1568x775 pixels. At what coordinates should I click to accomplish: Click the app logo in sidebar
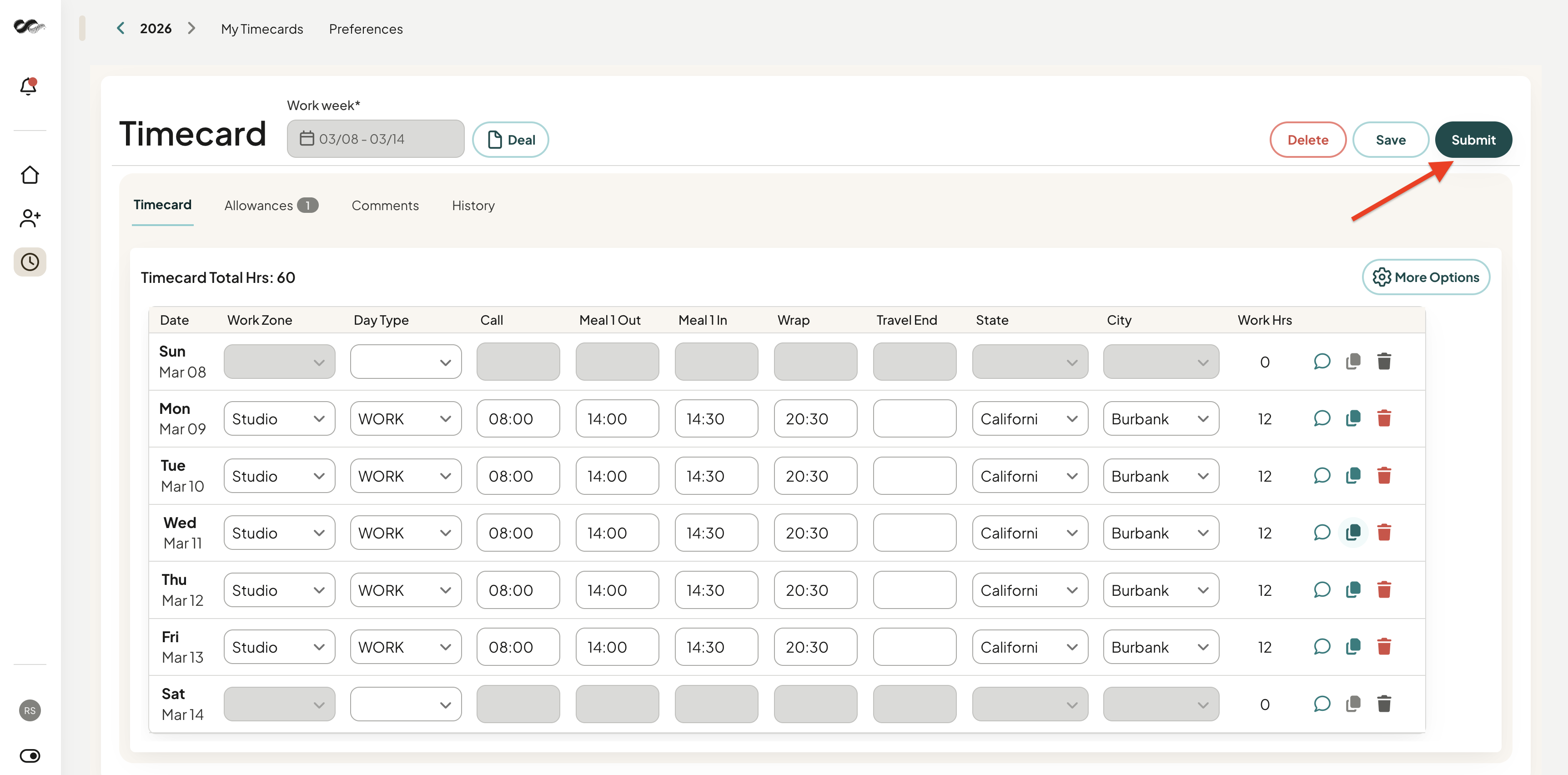29,26
